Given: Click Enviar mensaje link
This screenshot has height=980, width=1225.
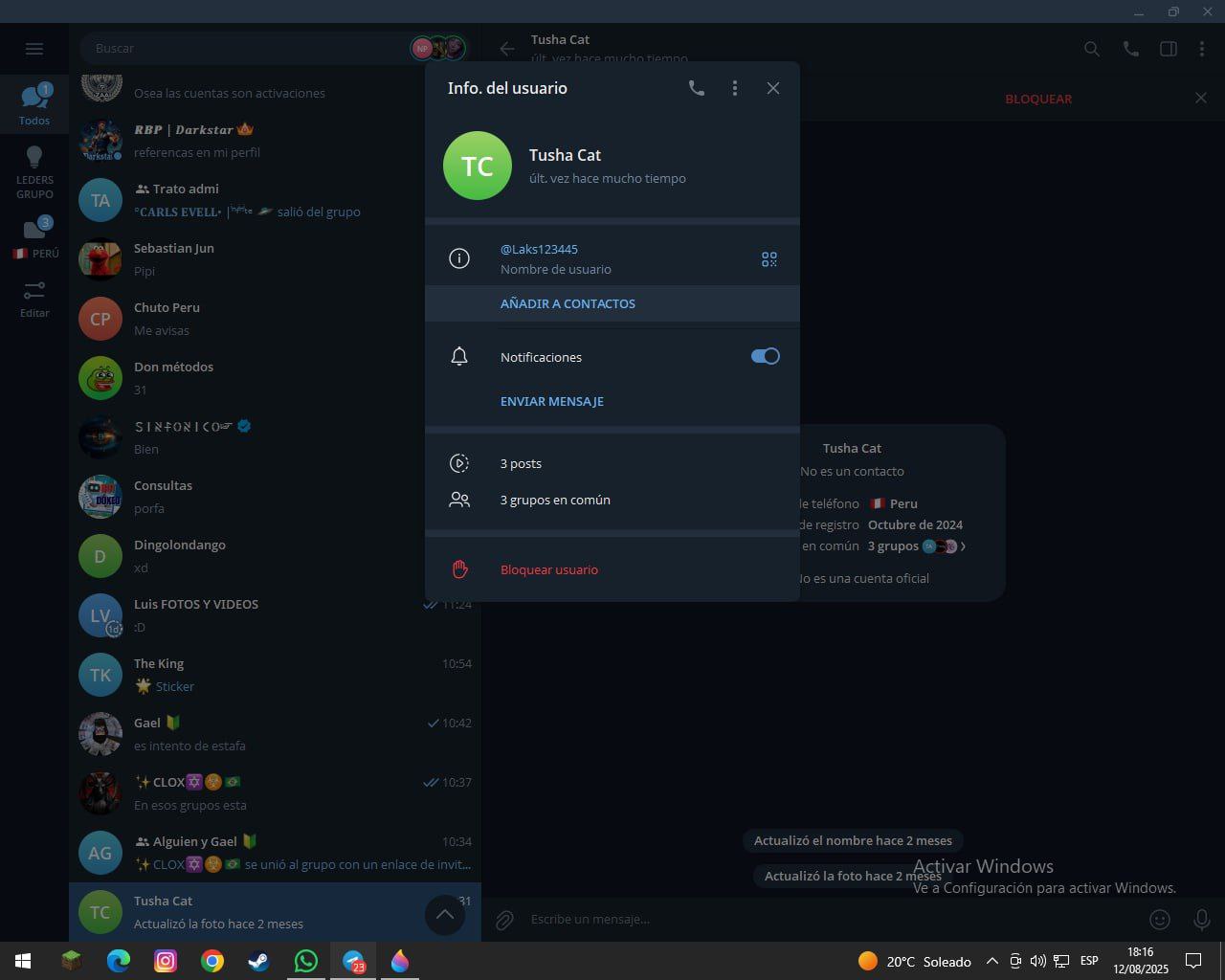Looking at the screenshot, I should pyautogui.click(x=551, y=401).
